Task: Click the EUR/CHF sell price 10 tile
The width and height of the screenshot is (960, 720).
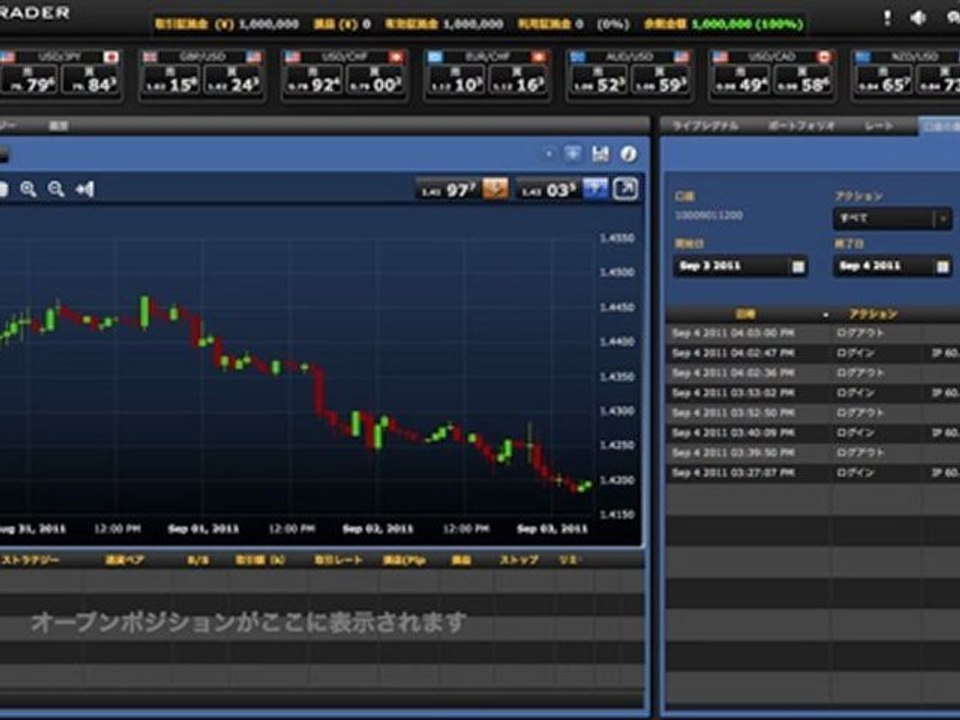Action: [x=456, y=80]
